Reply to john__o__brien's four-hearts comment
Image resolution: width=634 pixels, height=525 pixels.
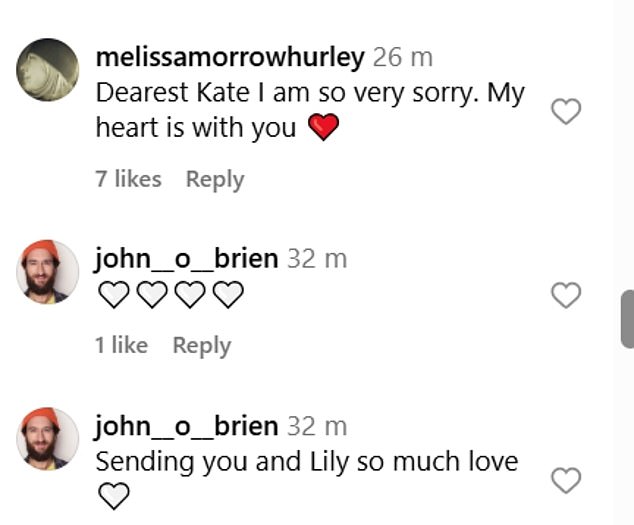pyautogui.click(x=201, y=345)
